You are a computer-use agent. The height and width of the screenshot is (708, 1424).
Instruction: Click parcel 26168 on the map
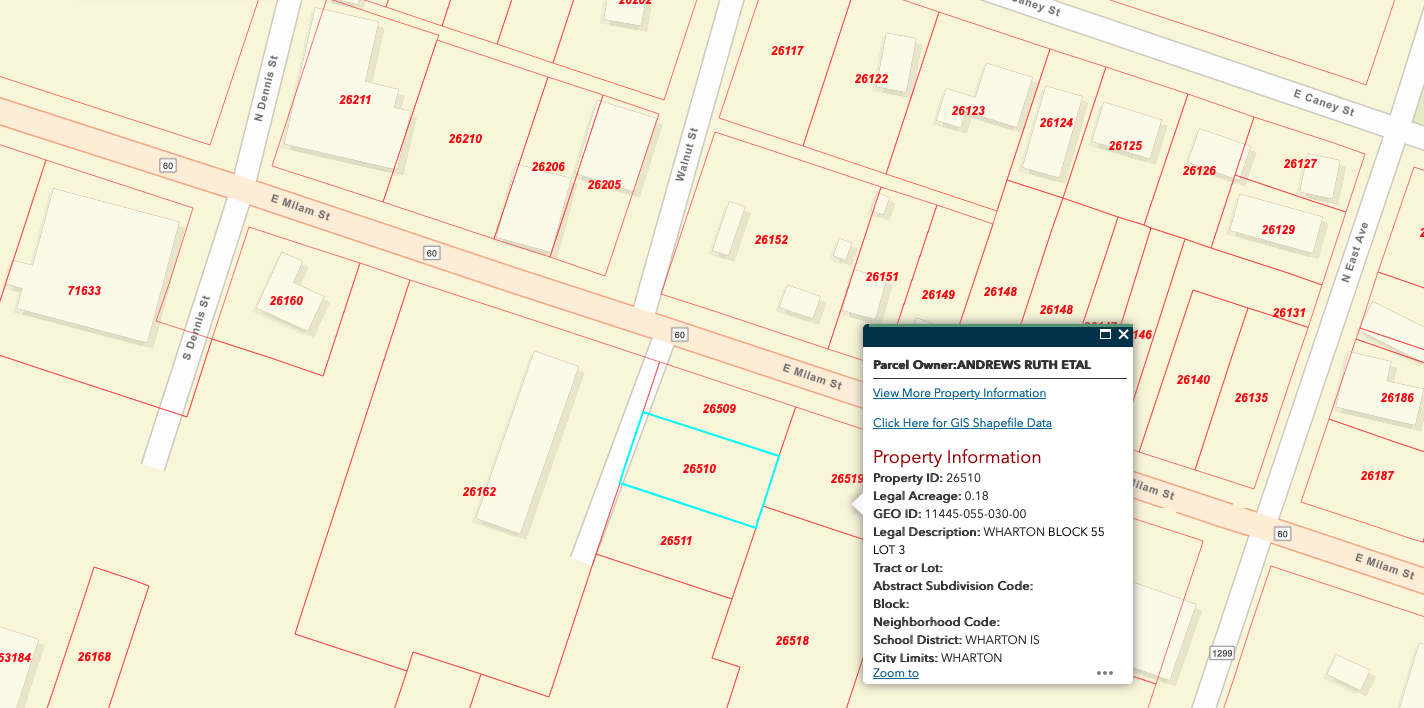click(94, 657)
